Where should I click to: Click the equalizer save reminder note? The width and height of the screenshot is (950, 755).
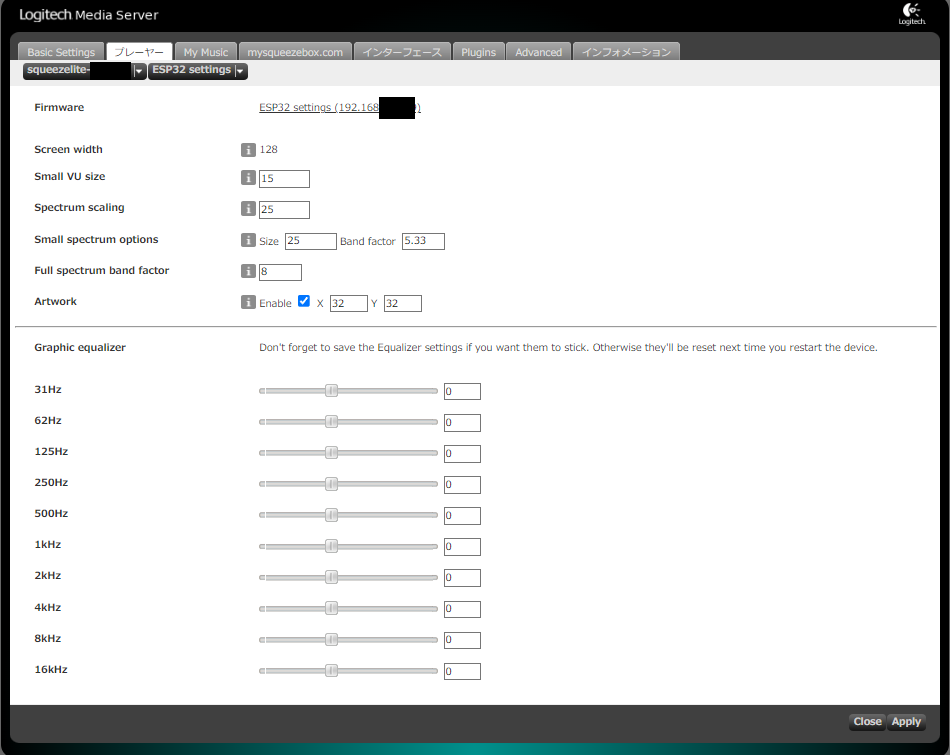pos(568,348)
